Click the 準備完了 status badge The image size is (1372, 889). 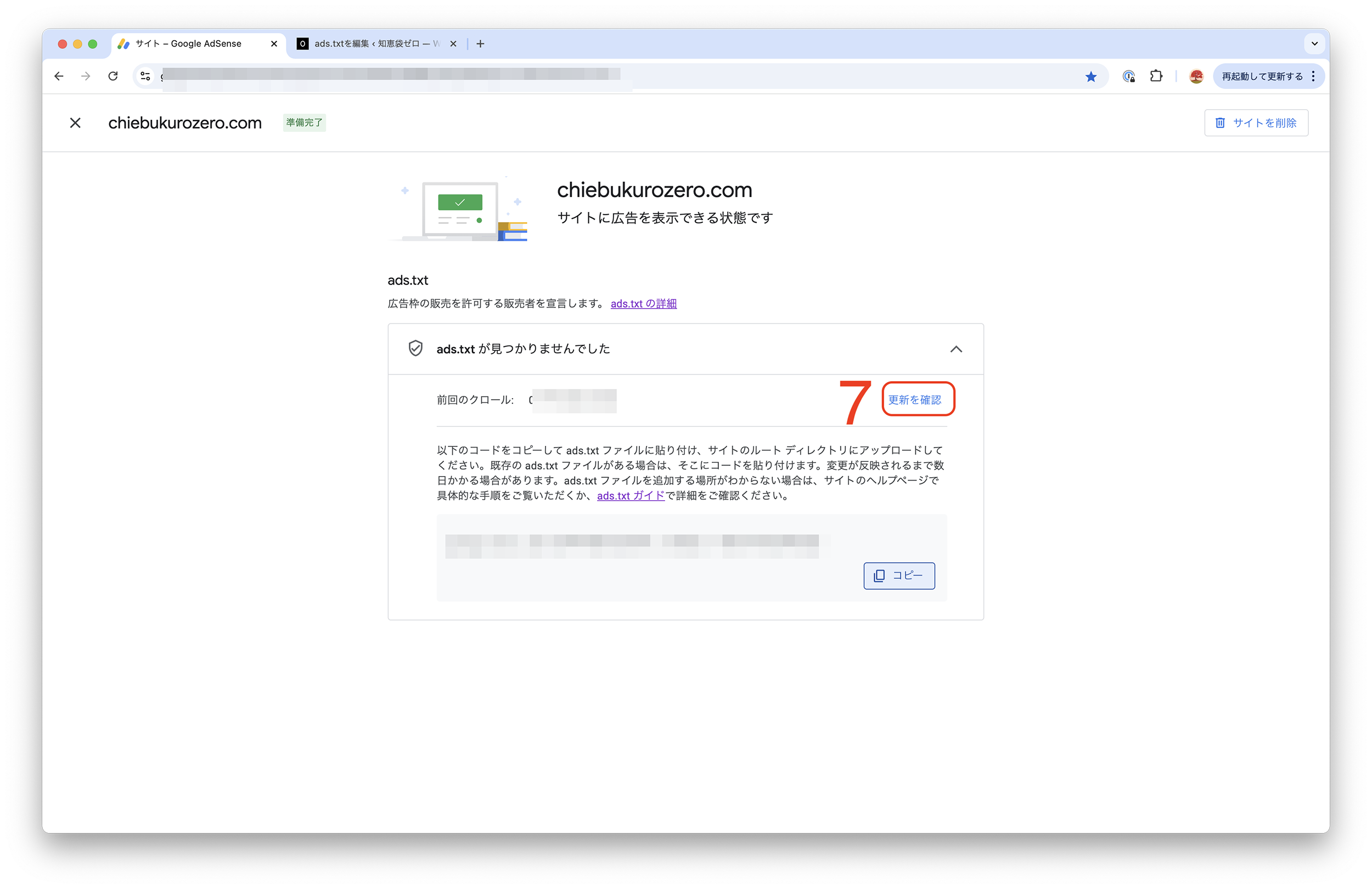[305, 123]
